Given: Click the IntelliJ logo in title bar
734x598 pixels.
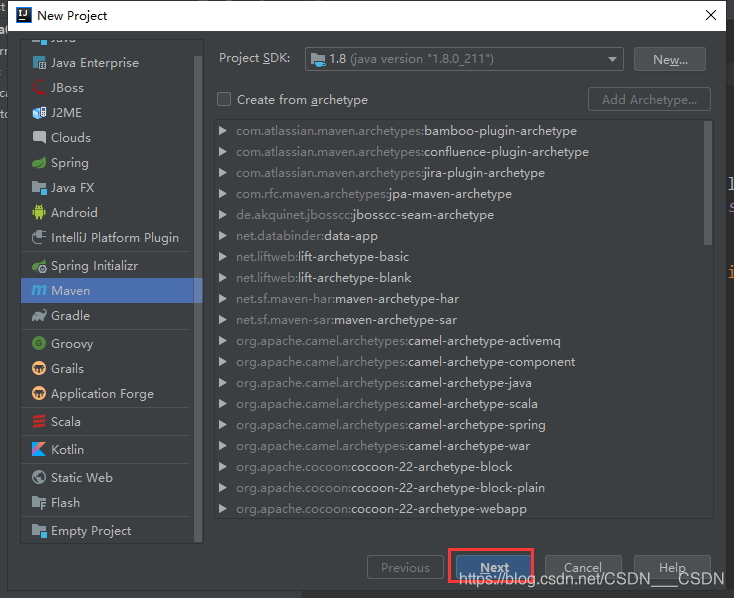Looking at the screenshot, I should click(23, 15).
